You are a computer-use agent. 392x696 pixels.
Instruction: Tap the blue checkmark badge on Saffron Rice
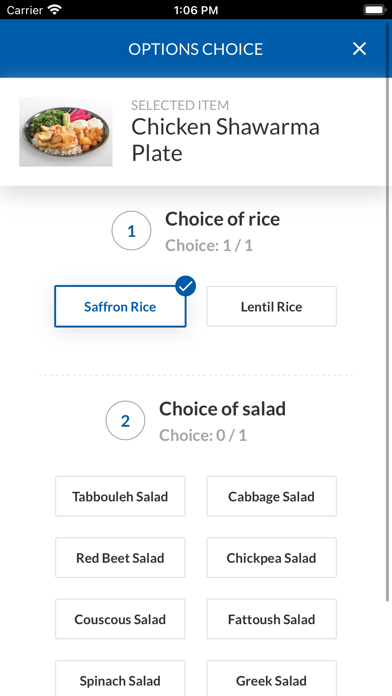pos(186,286)
